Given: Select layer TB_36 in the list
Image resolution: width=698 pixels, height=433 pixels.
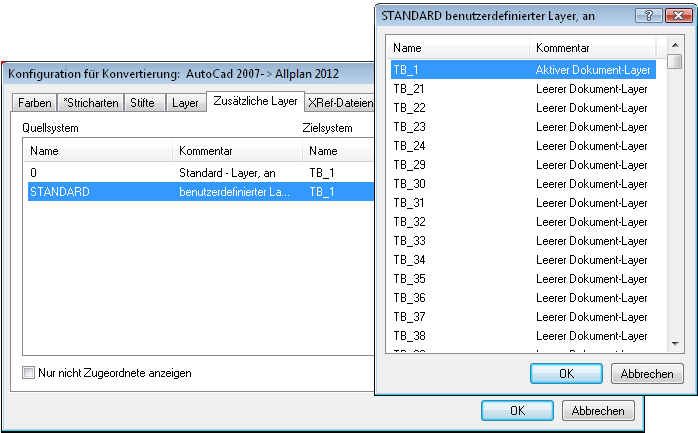Looking at the screenshot, I should 523,298.
